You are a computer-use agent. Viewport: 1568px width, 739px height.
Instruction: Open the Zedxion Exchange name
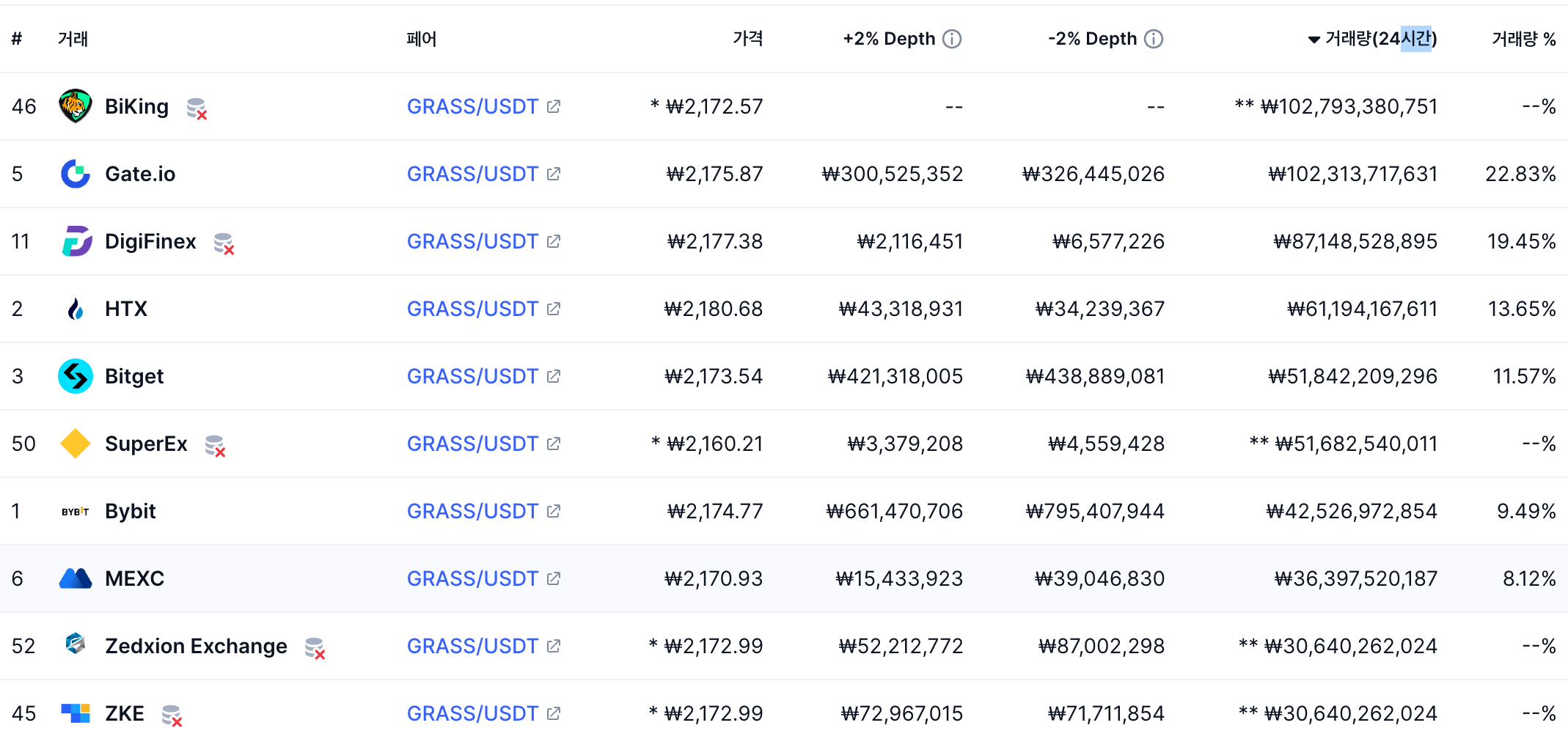(x=196, y=646)
